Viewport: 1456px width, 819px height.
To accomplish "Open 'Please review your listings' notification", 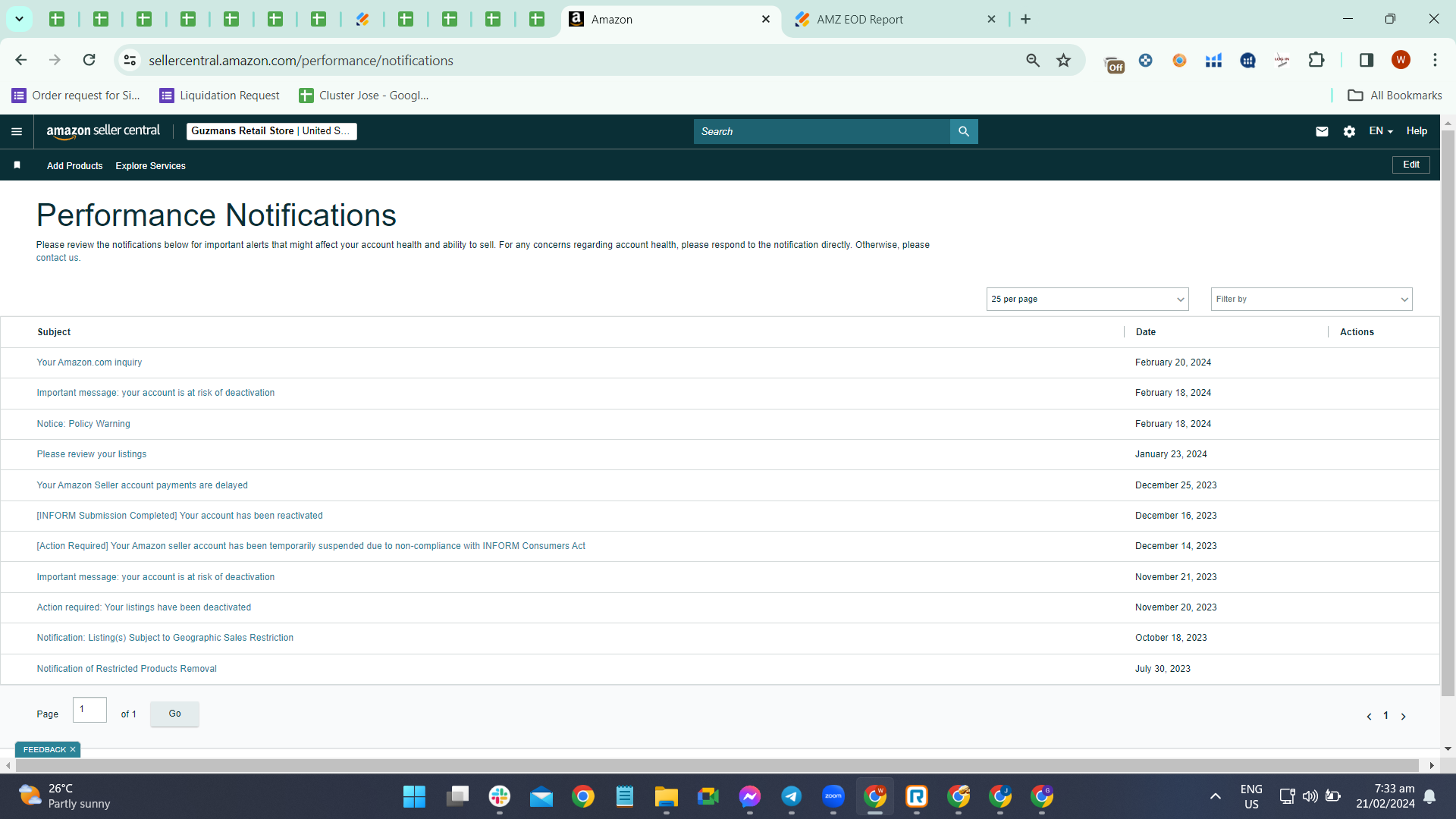I will click(92, 454).
